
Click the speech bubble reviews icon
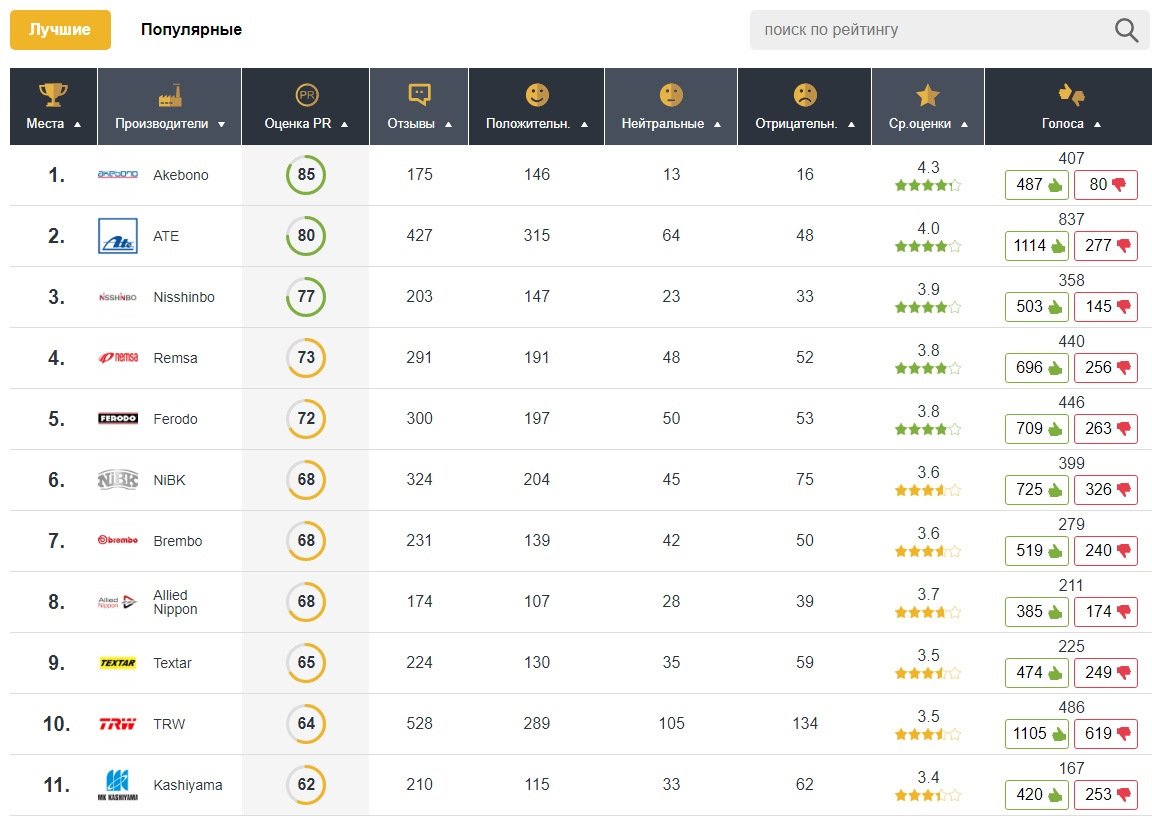tap(419, 95)
